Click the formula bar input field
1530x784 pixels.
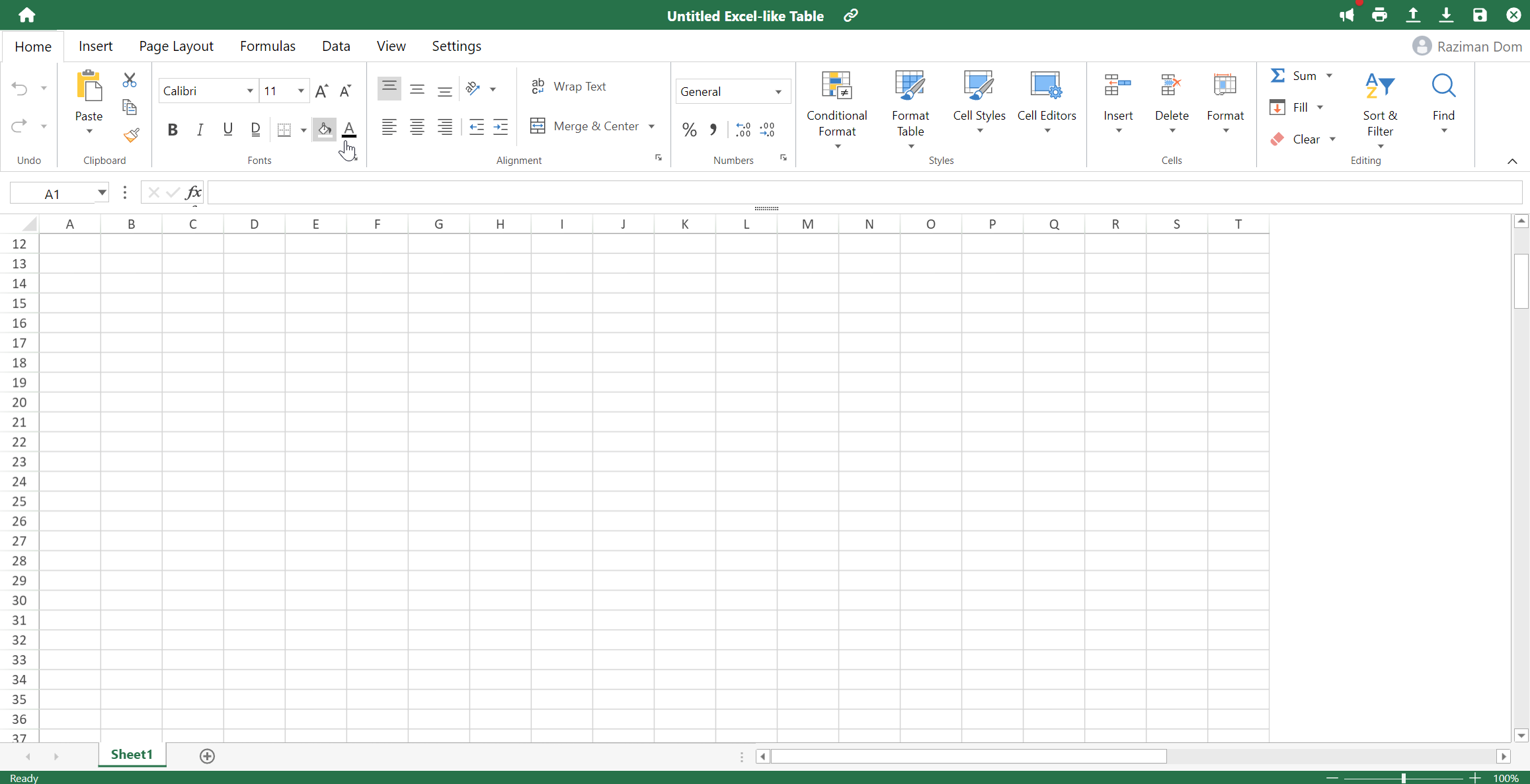[x=860, y=193]
